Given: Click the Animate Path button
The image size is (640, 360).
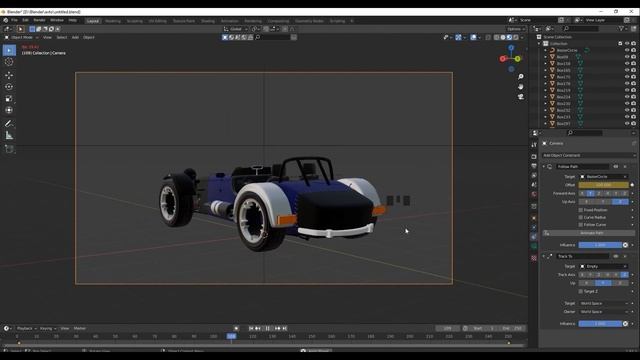Looking at the screenshot, I should [x=589, y=233].
